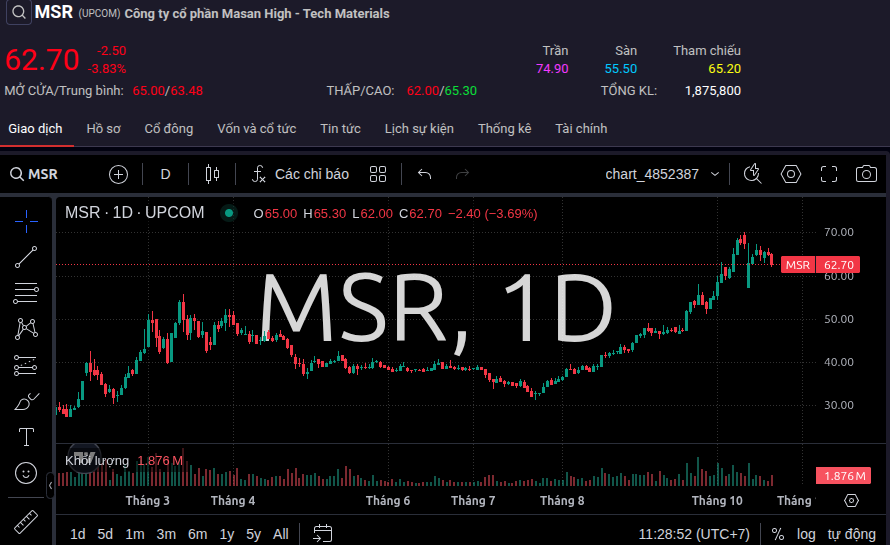Select the brush drawing tool
The image size is (890, 545).
tap(26, 401)
